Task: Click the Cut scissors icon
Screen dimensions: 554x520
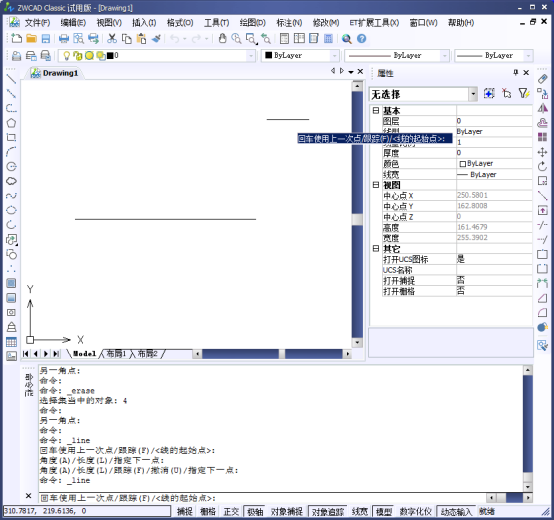Action: (x=112, y=39)
